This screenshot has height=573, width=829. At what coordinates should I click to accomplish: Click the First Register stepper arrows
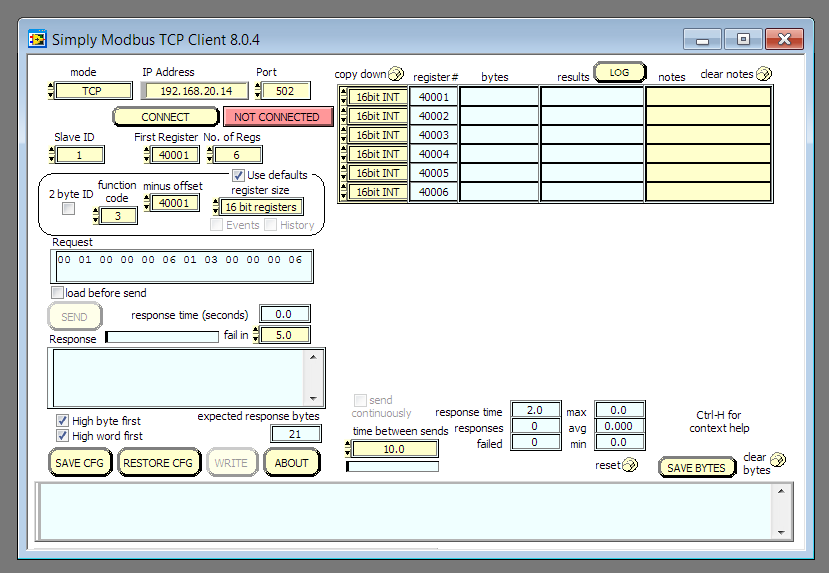coord(147,155)
